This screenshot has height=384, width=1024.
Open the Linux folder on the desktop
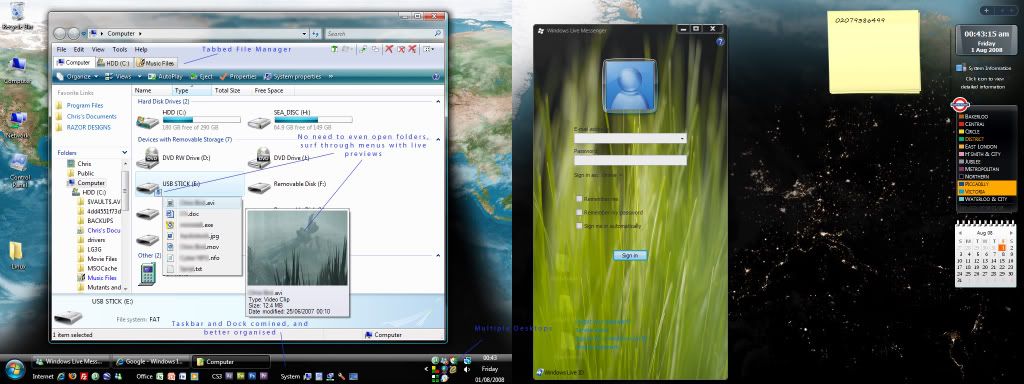pyautogui.click(x=17, y=255)
